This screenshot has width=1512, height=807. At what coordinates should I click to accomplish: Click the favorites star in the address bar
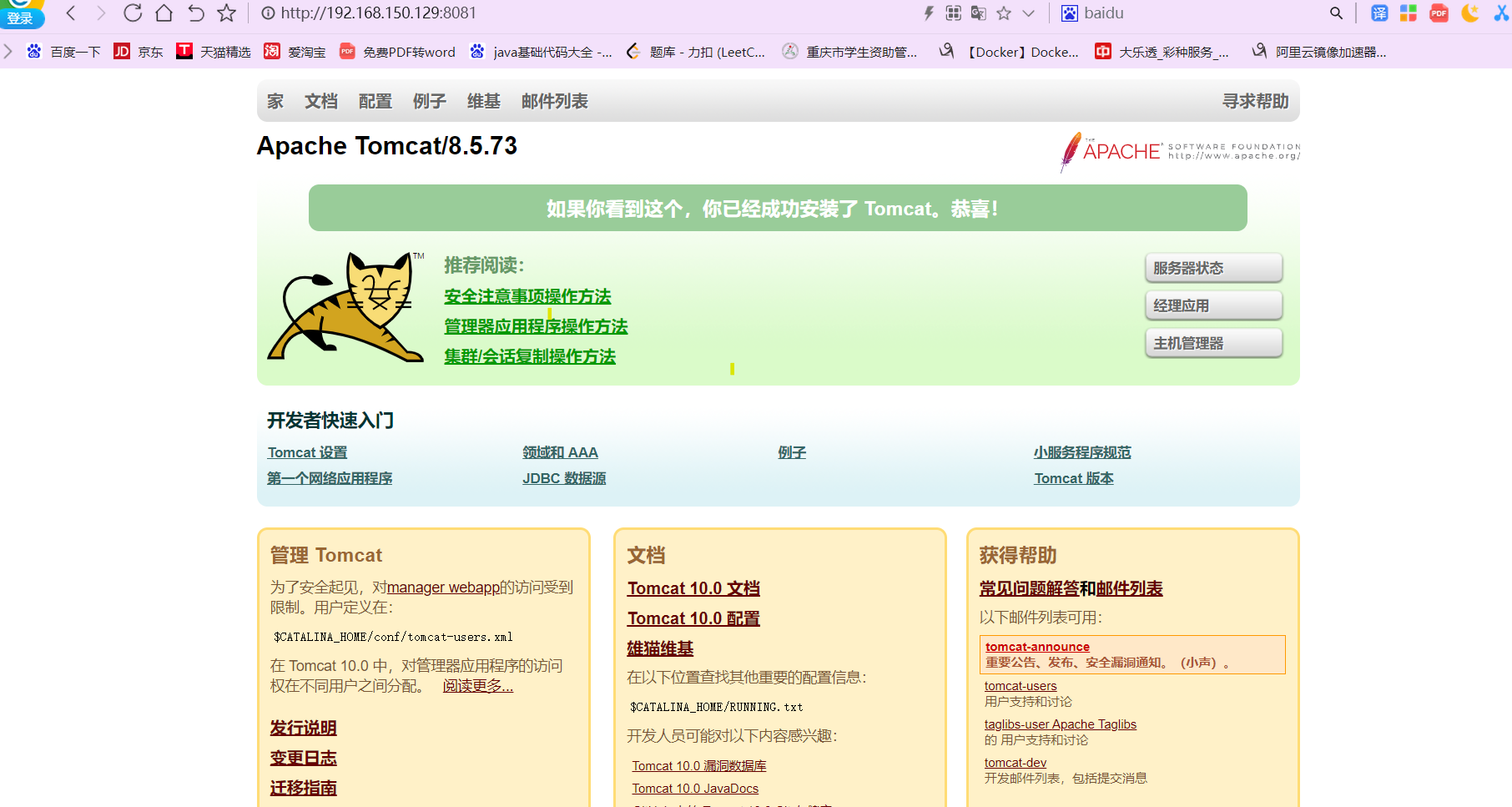tap(1004, 13)
